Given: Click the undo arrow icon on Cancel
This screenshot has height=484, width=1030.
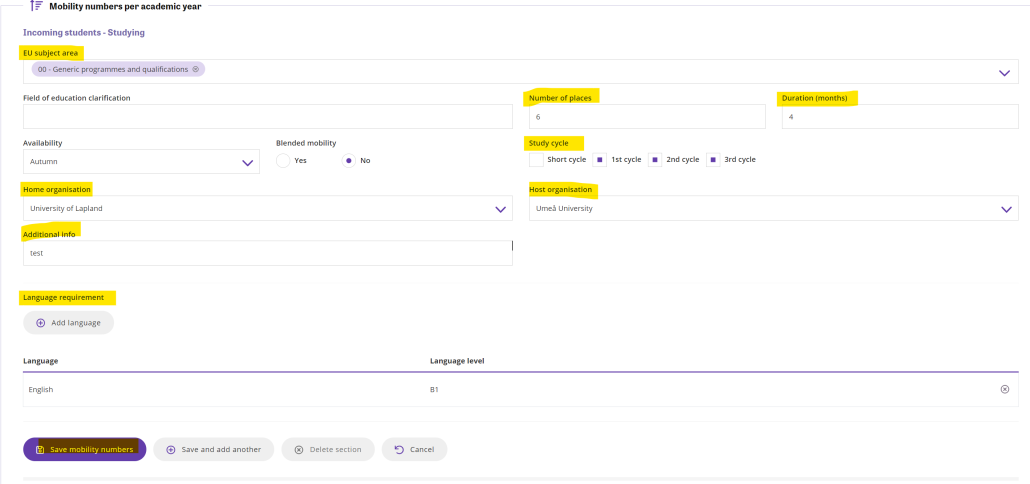Looking at the screenshot, I should (399, 450).
